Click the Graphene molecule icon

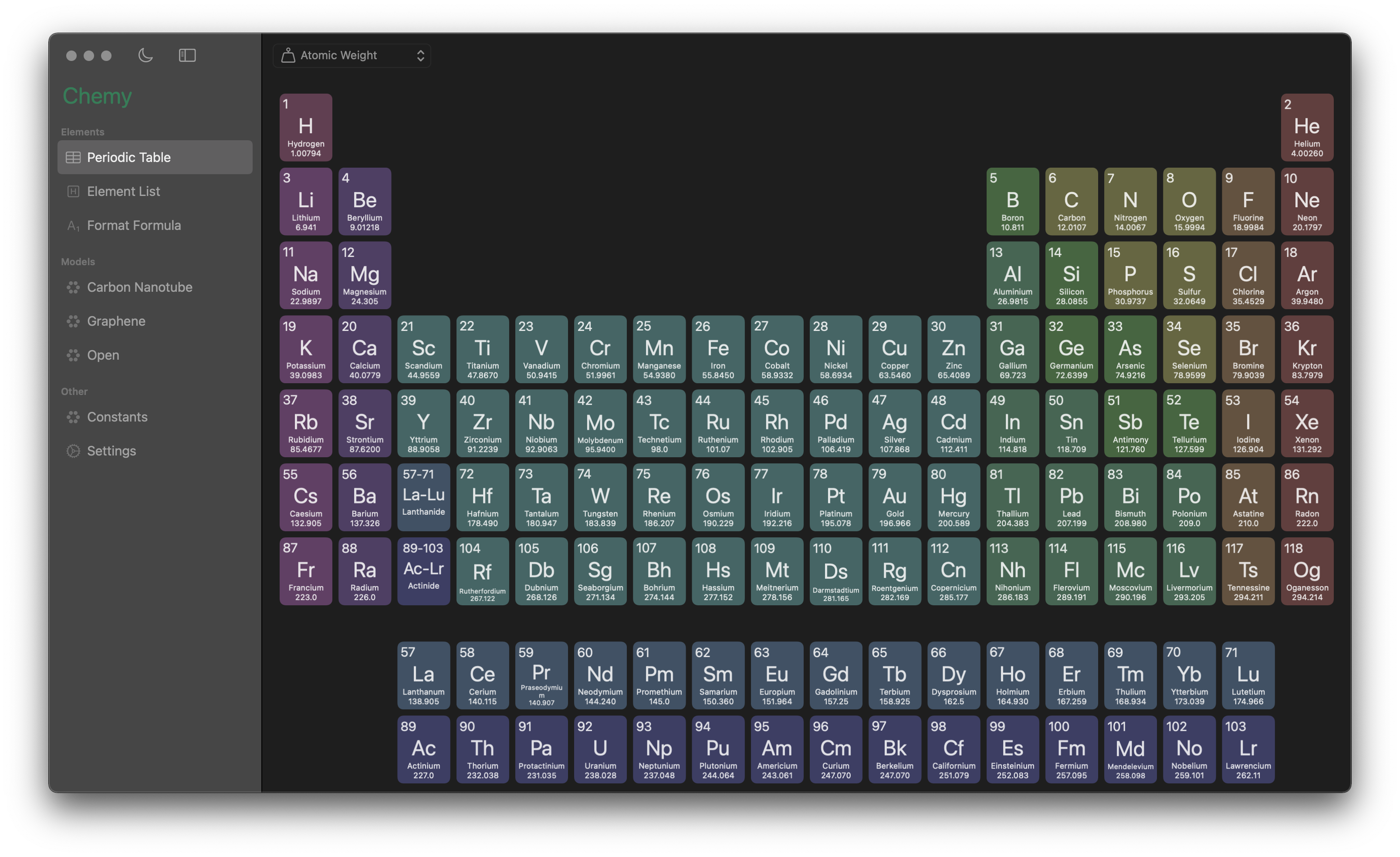coord(73,321)
